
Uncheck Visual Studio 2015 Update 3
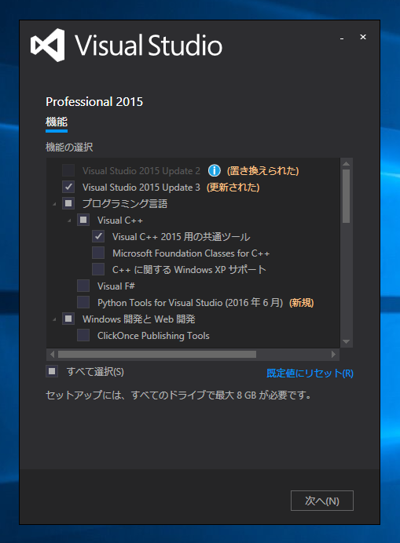point(68,187)
